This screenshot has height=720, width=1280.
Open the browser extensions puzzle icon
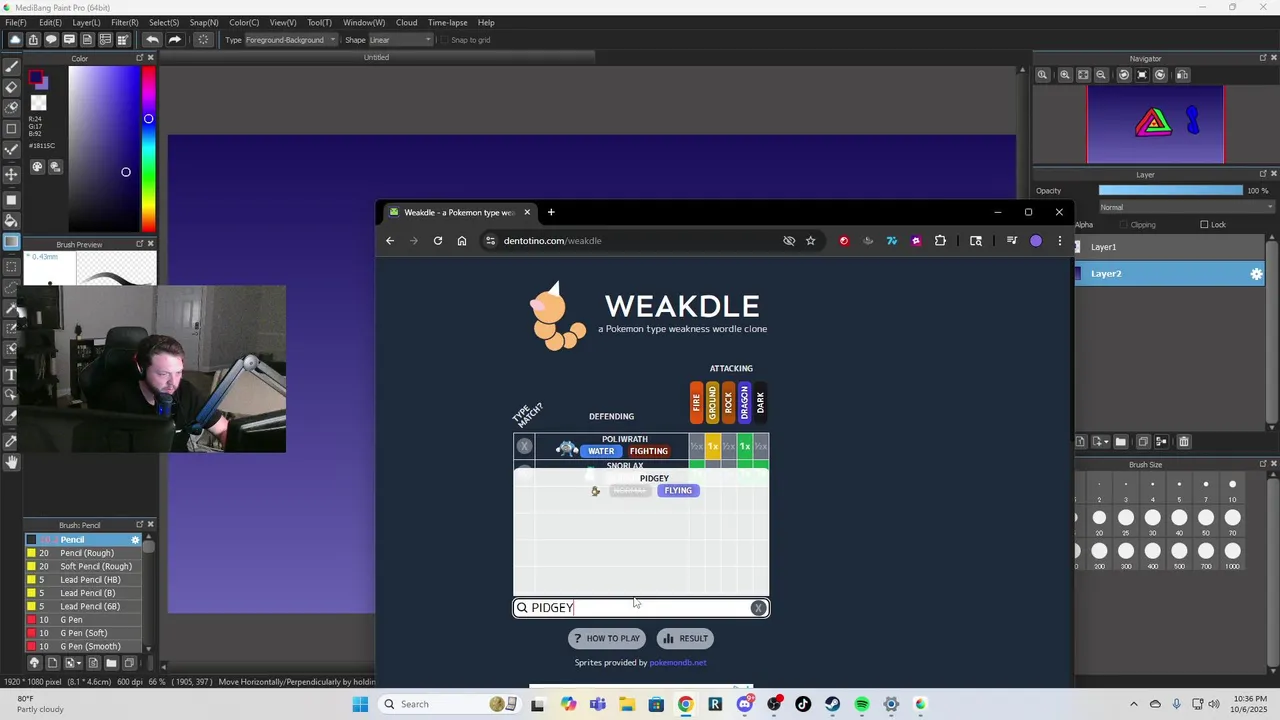[x=940, y=241]
